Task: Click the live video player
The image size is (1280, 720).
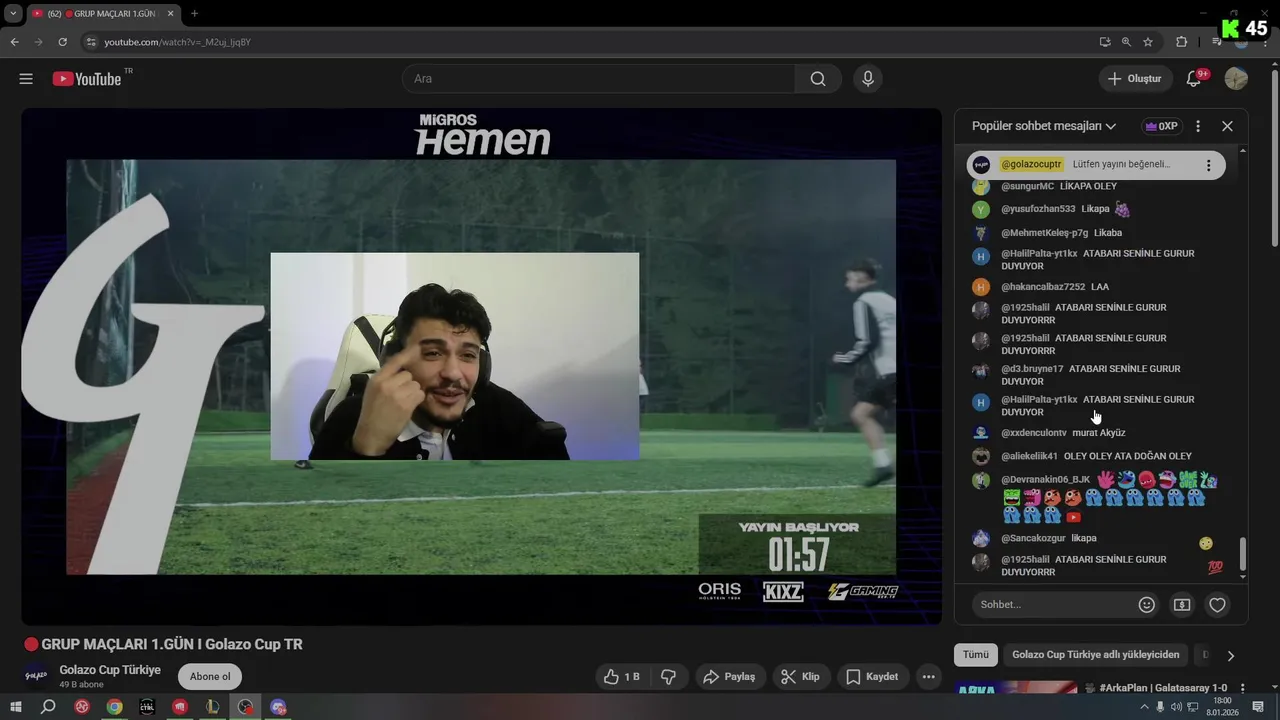Action: click(x=481, y=366)
